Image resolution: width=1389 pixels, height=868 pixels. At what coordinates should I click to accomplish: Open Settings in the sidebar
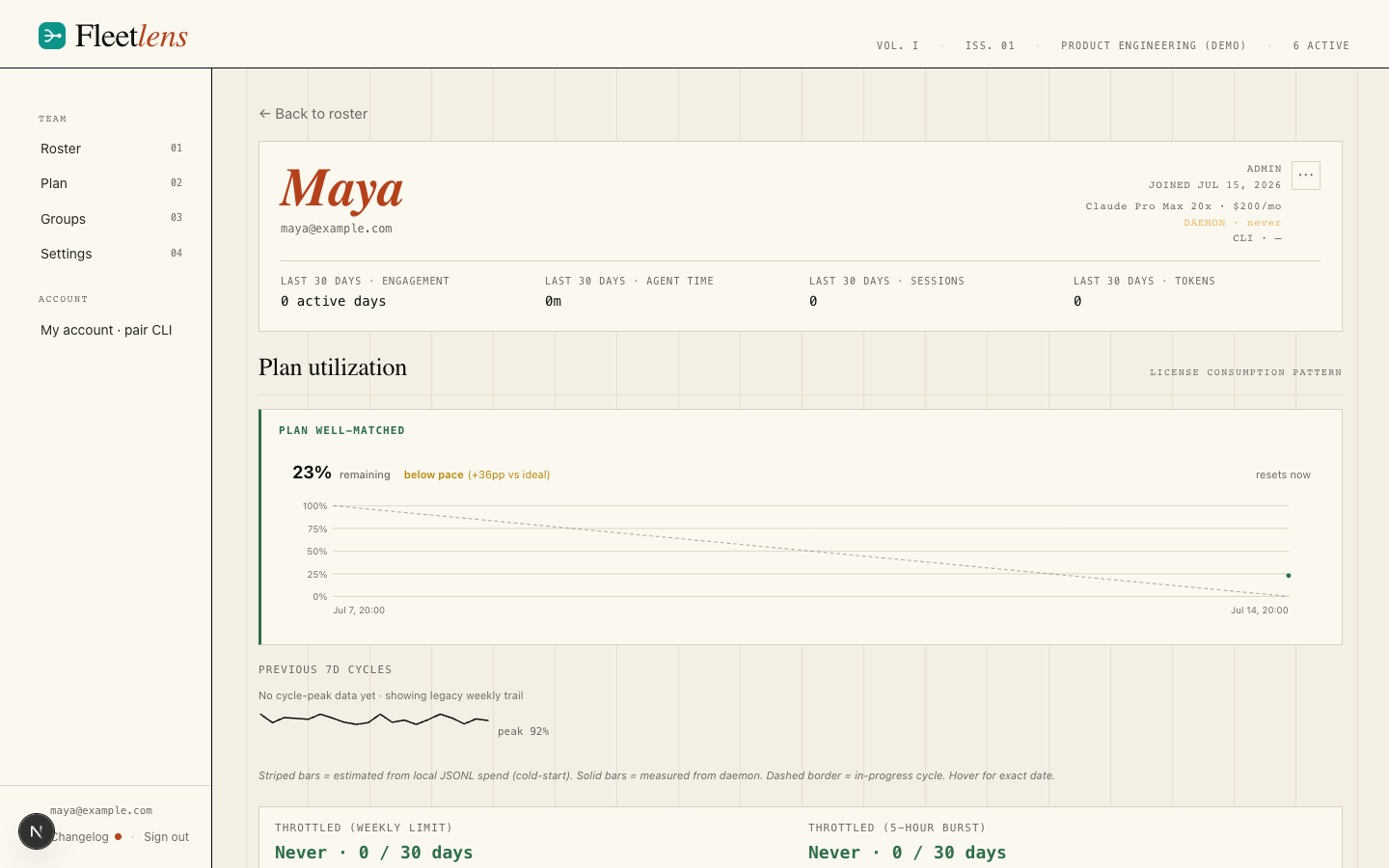(111, 254)
